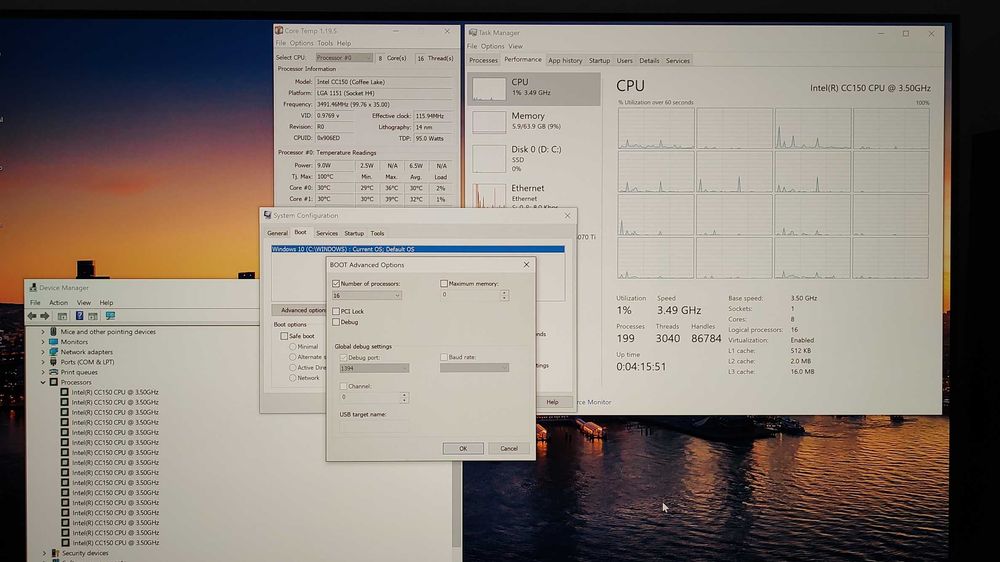Screen dimensions: 1000x562
Task: Select the CPU graph thumbnail in Task Manager
Action: click(489, 89)
